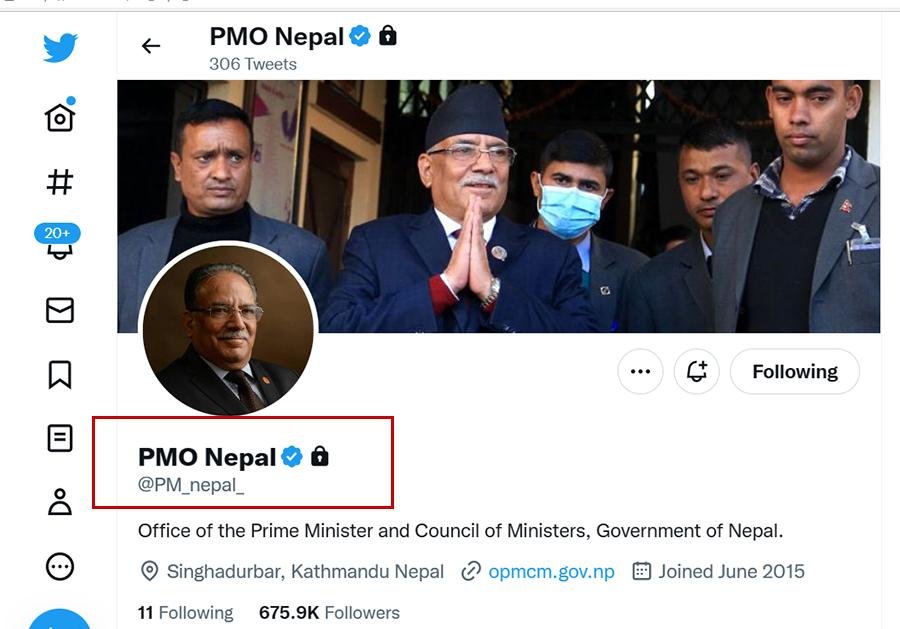Image resolution: width=900 pixels, height=629 pixels.
Task: Open the Lists icon in sidebar
Action: 59,439
